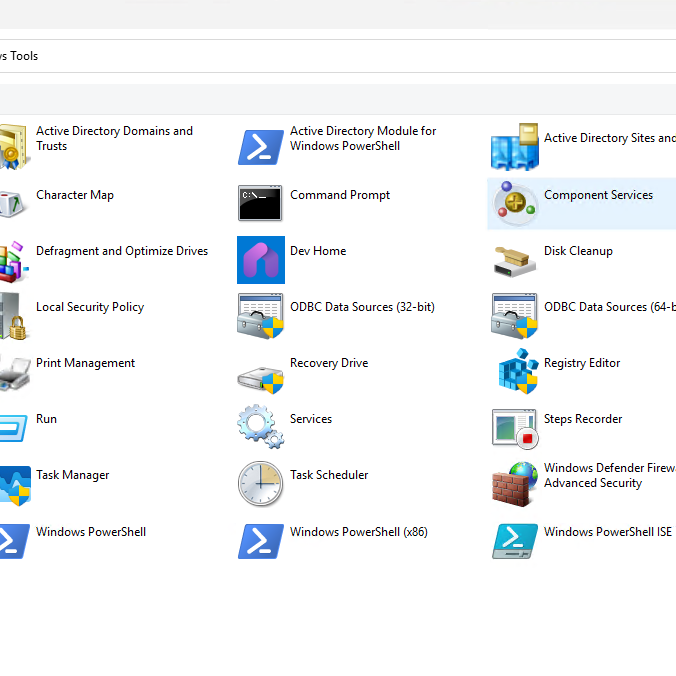Launch the Windows PowerShell icon
Image resolution: width=676 pixels, height=676 pixels.
click(x=14, y=541)
